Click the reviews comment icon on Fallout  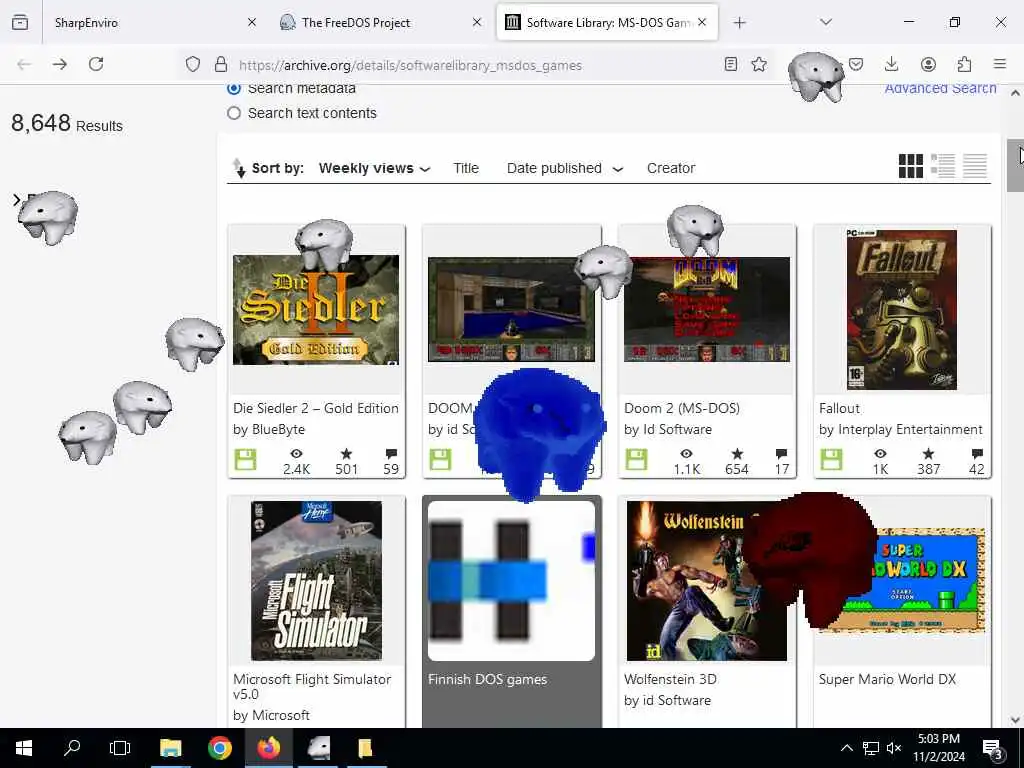click(x=977, y=453)
